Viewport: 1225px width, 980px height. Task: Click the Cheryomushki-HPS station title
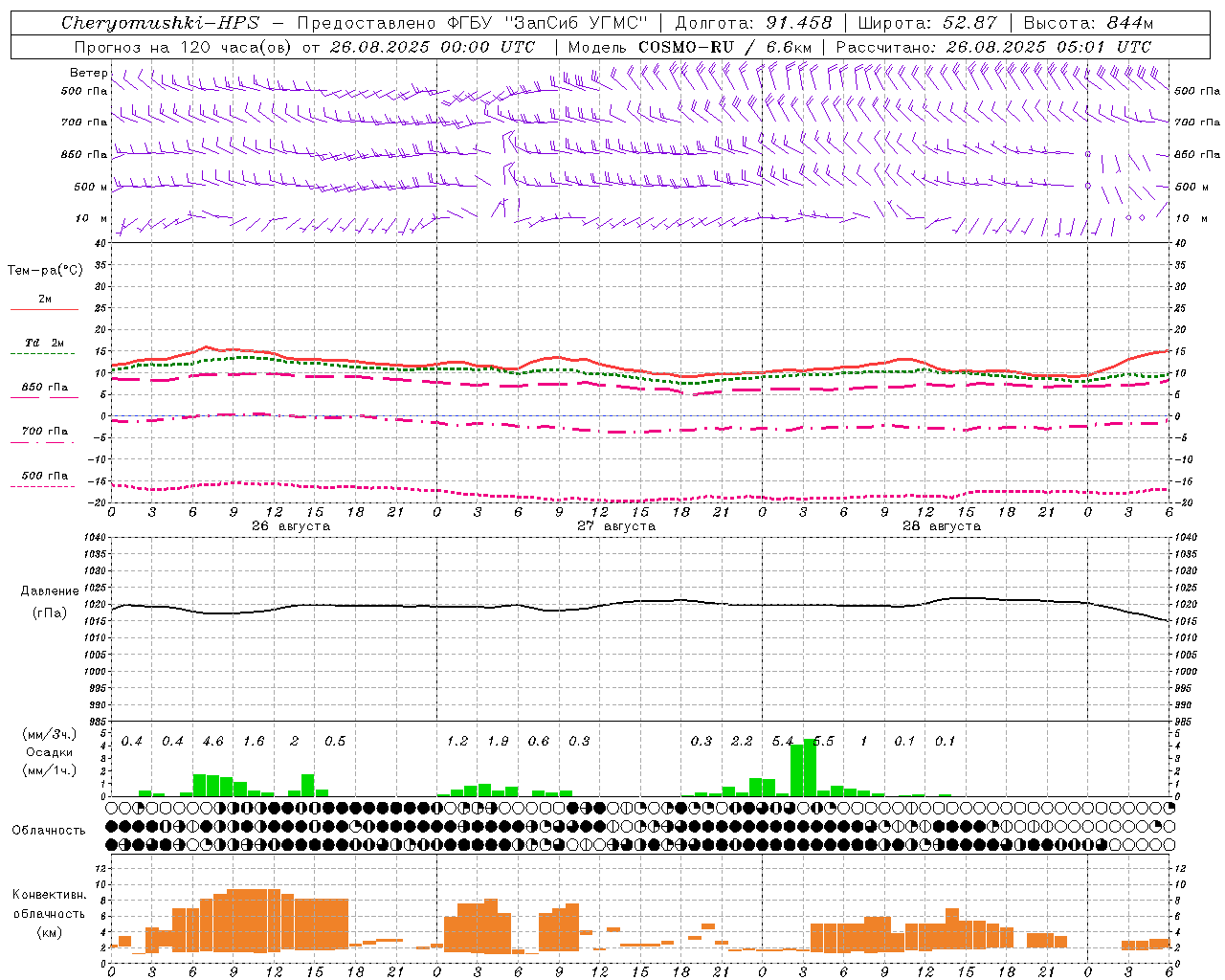[x=160, y=23]
